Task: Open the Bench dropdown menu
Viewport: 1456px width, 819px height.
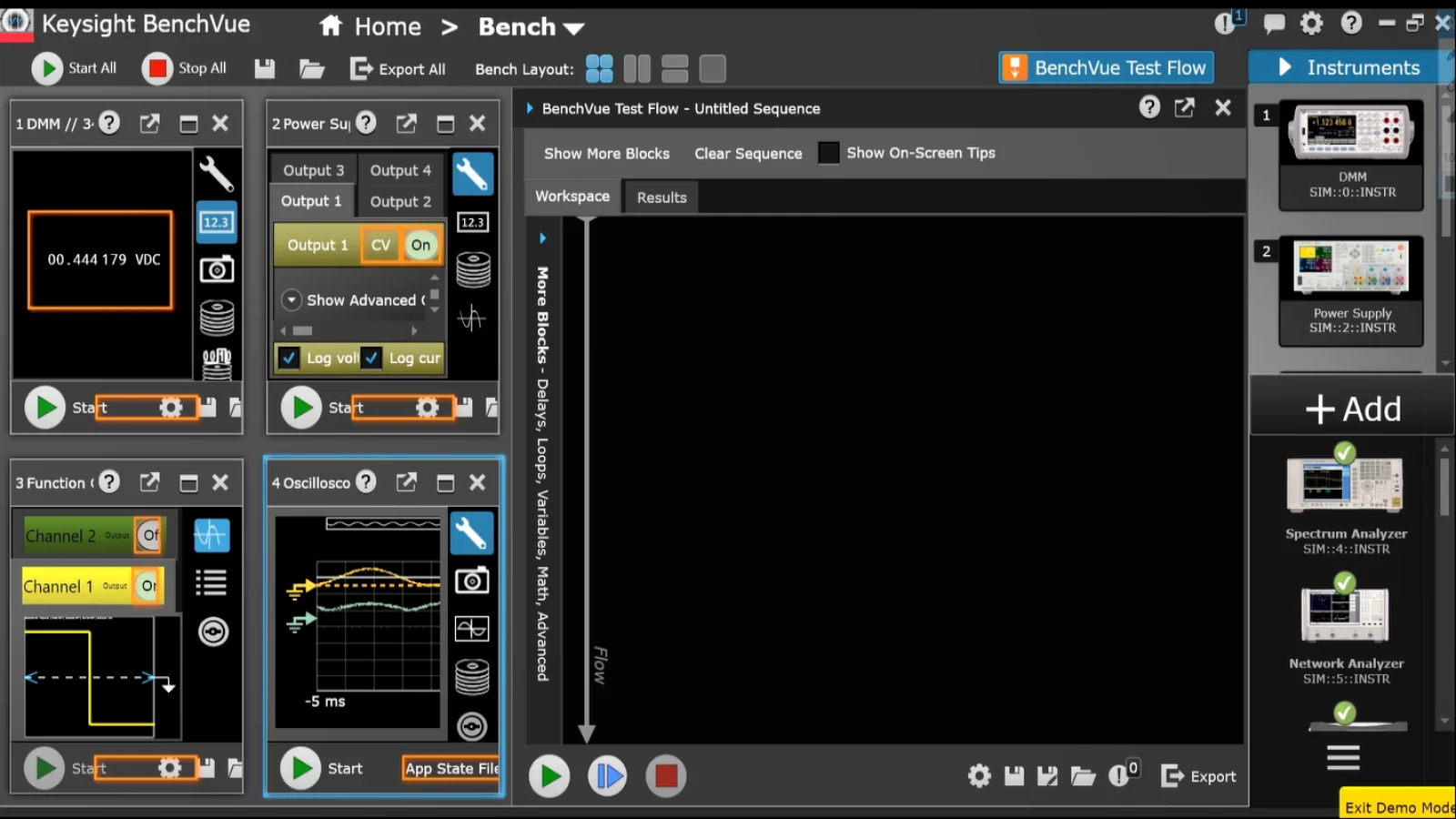Action: (x=531, y=27)
